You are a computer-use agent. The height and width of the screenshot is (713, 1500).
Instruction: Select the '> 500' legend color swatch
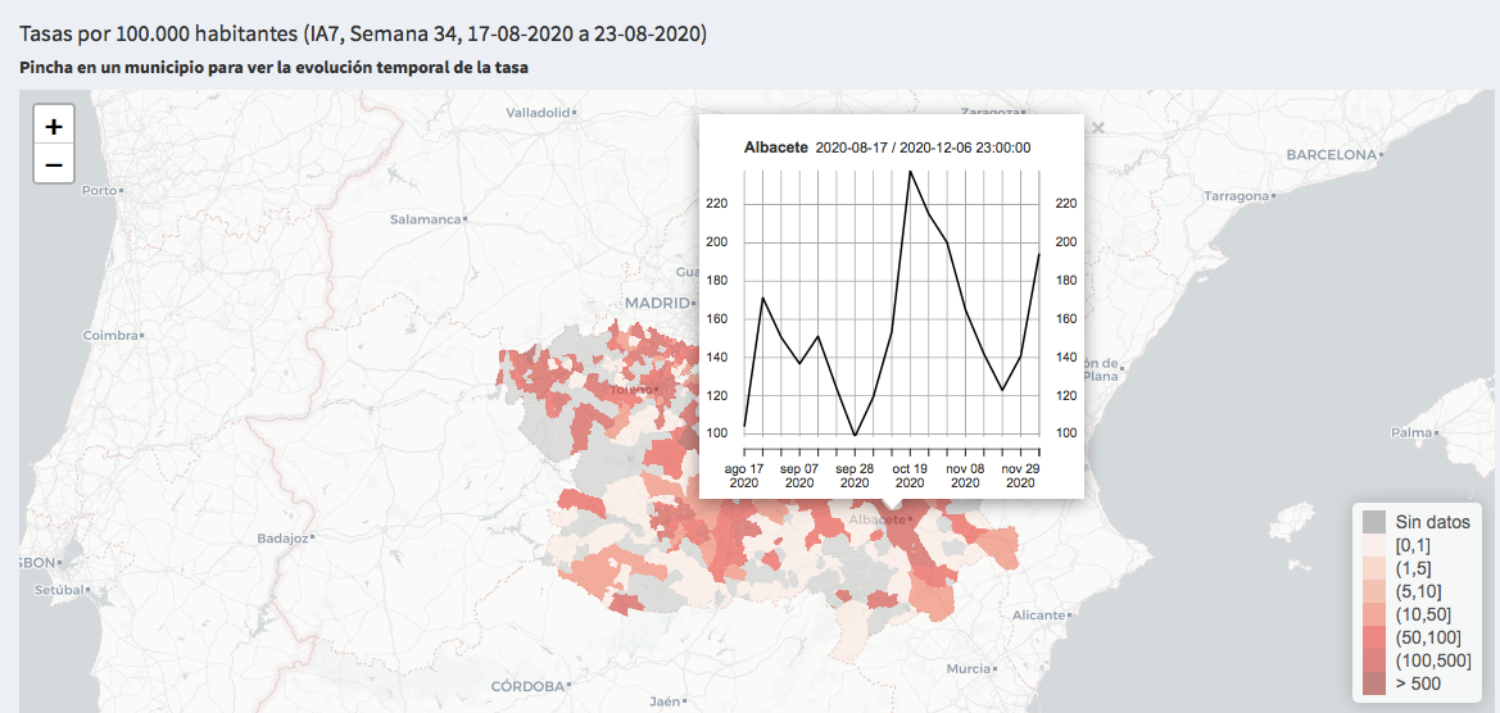coord(1374,684)
